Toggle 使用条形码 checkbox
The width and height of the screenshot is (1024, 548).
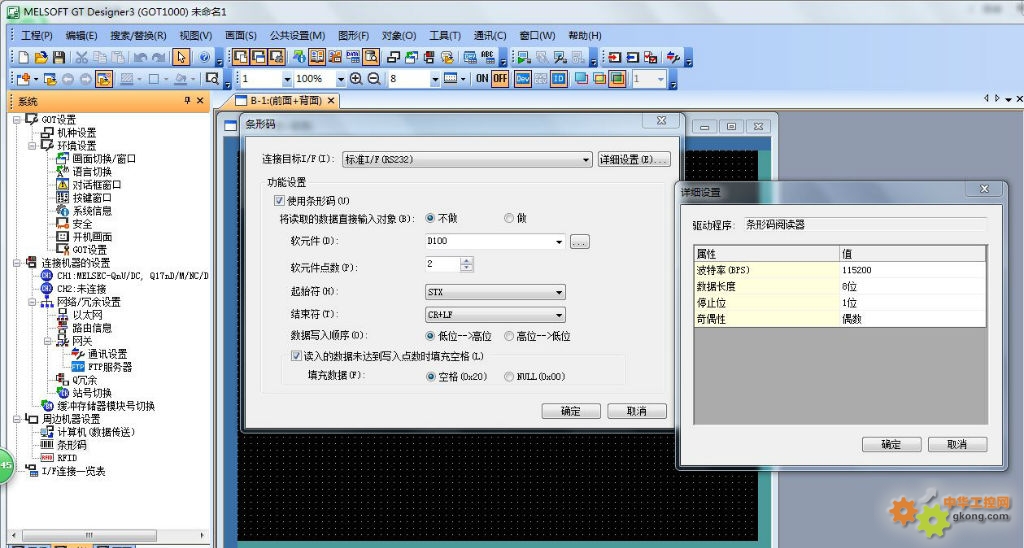pos(280,201)
